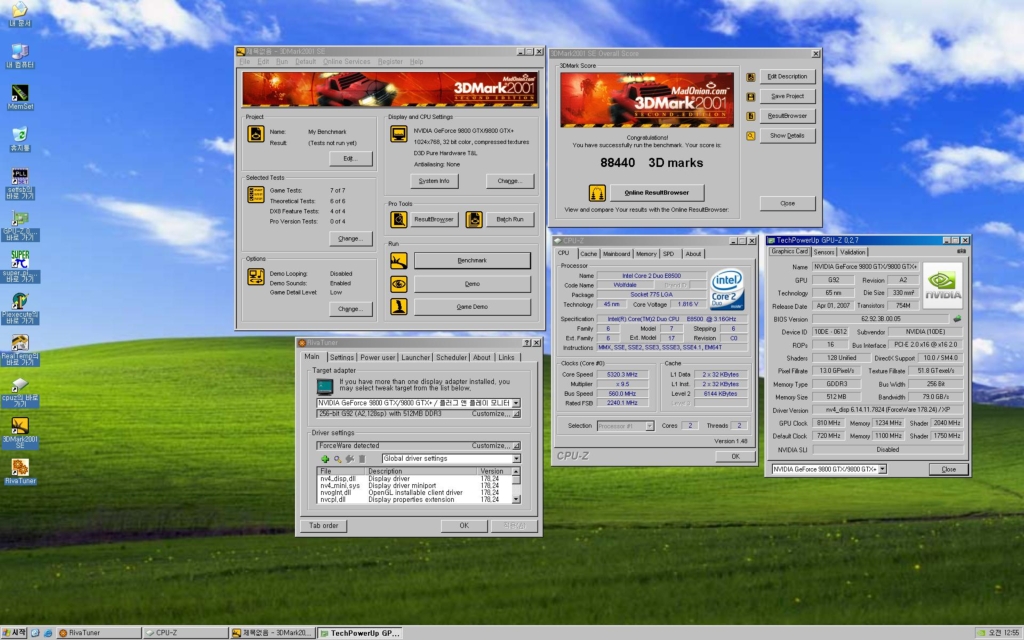Click the System Info button
Screen dimensions: 1024x640
[434, 181]
